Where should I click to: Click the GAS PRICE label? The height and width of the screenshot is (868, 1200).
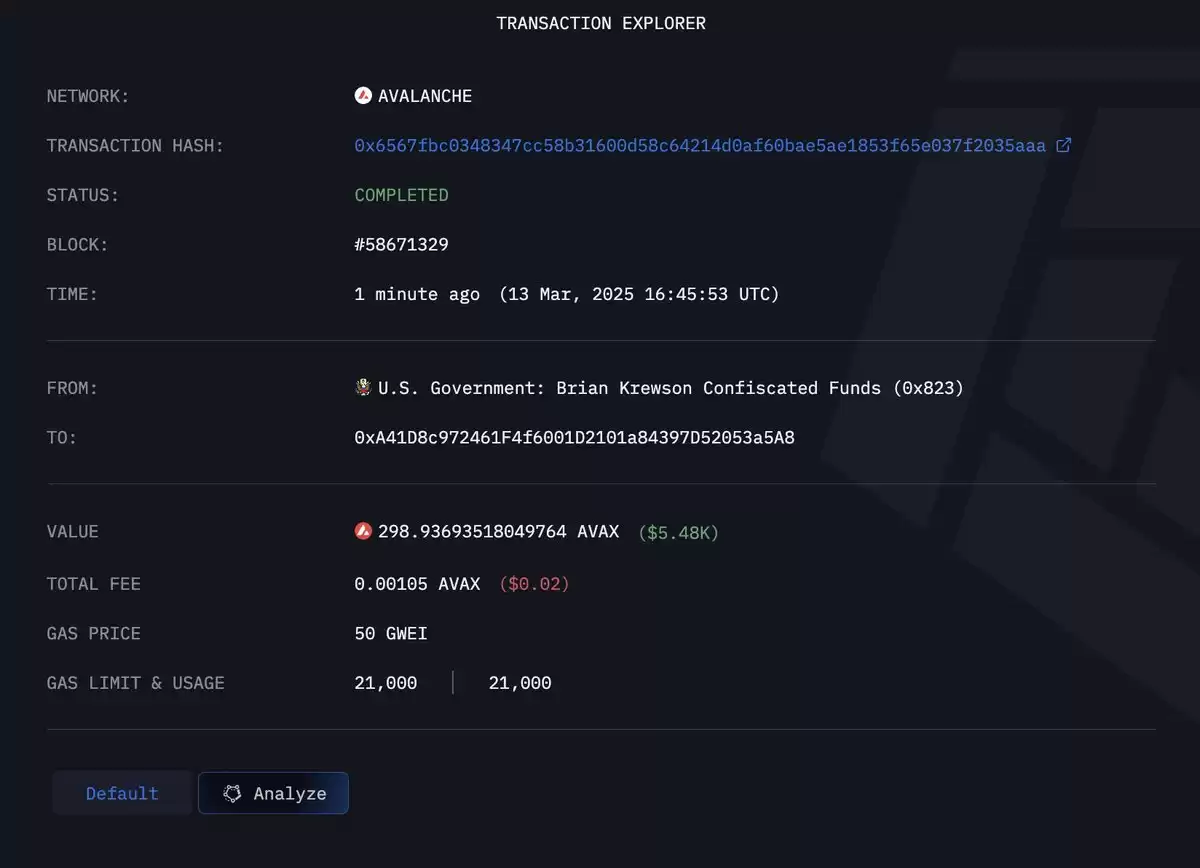pos(94,634)
